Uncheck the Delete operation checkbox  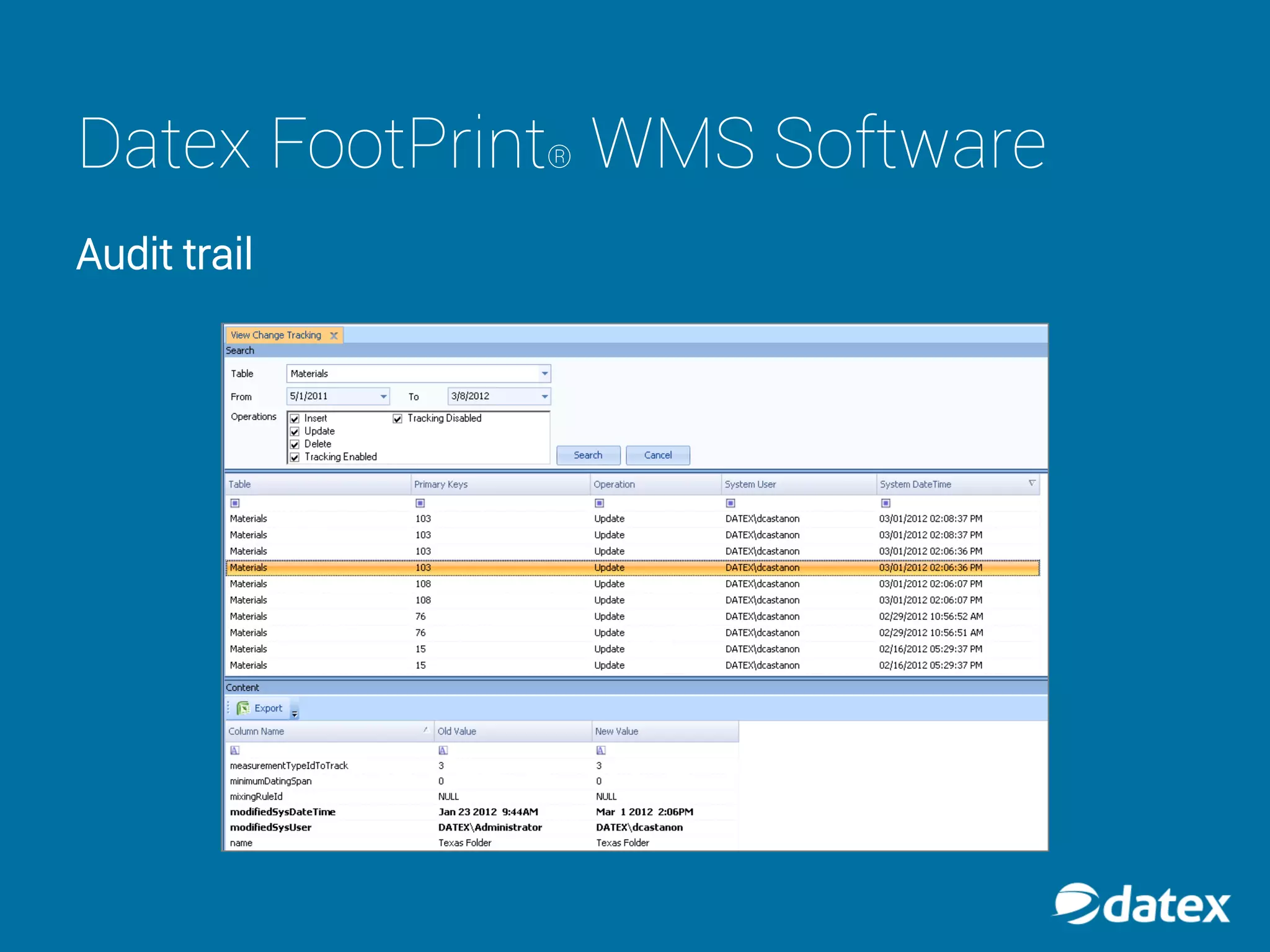tap(295, 444)
